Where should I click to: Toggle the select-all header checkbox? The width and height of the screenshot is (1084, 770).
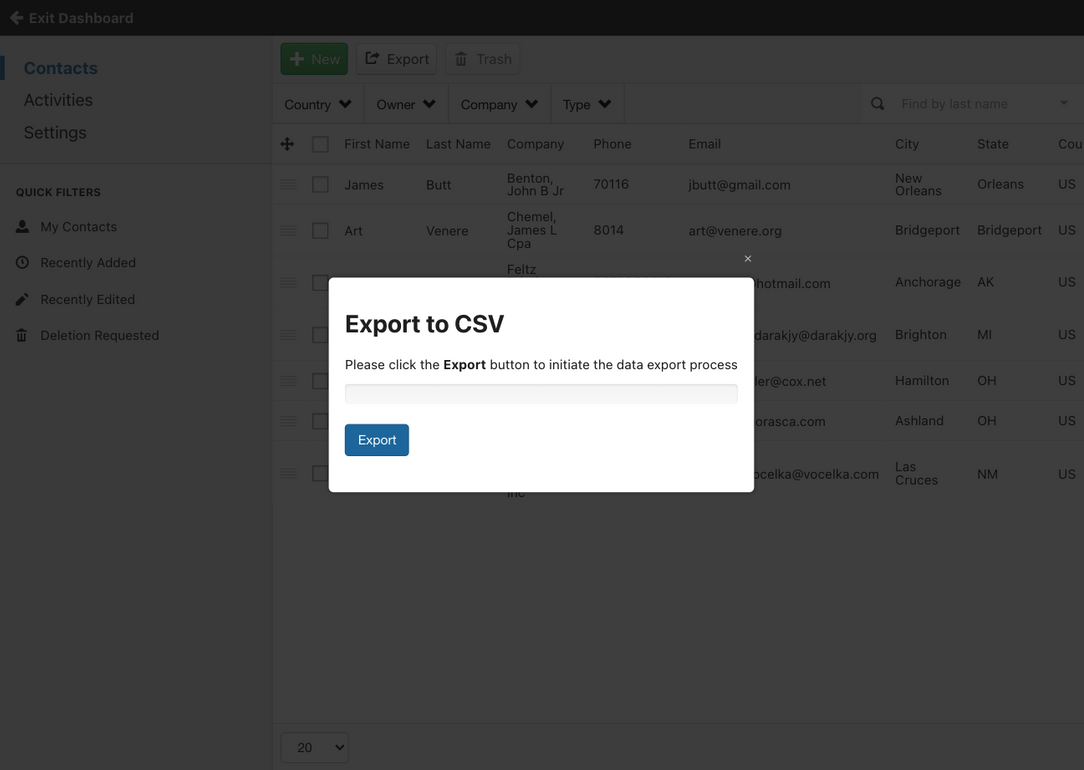pos(320,144)
